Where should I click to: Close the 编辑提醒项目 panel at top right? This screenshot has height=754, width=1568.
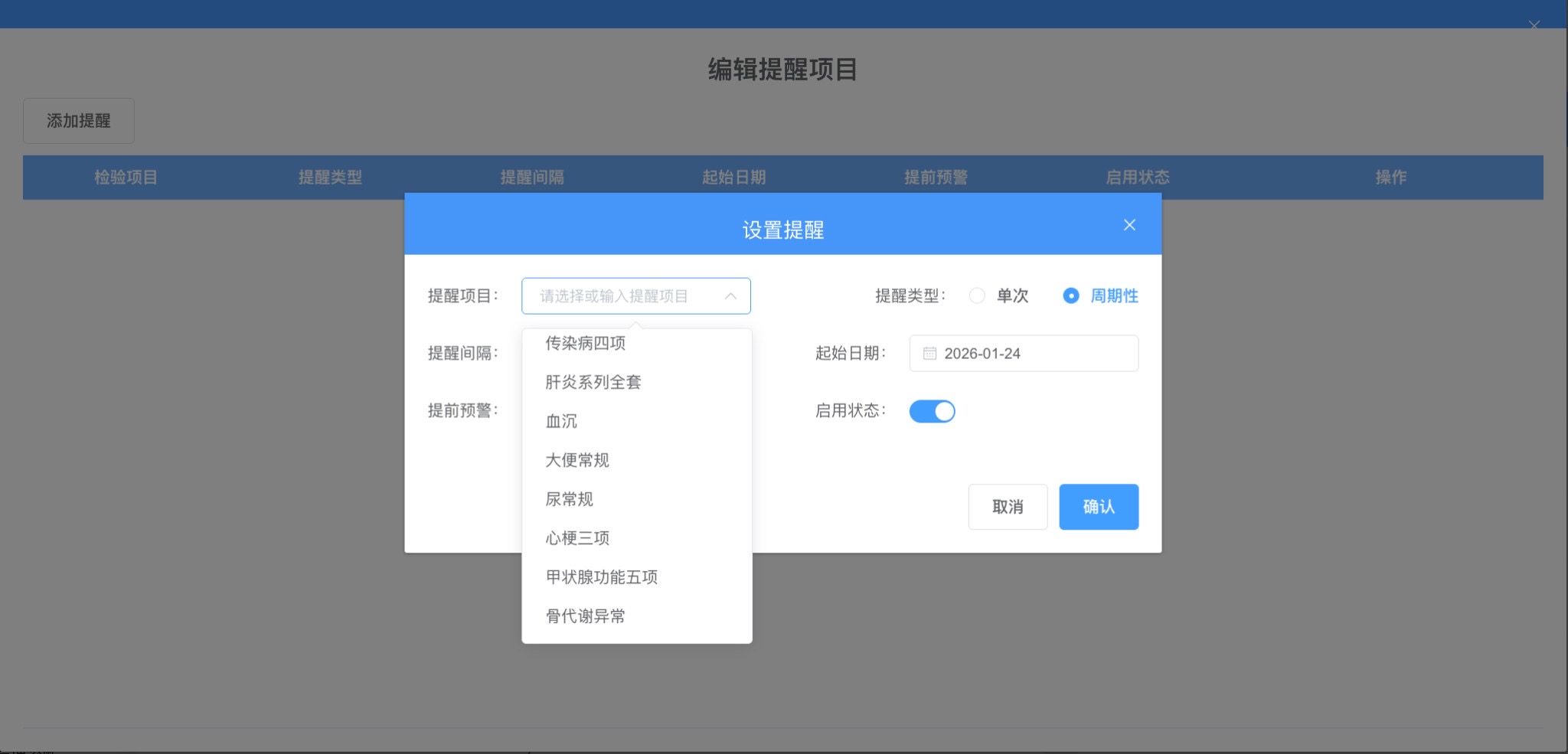point(1534,25)
